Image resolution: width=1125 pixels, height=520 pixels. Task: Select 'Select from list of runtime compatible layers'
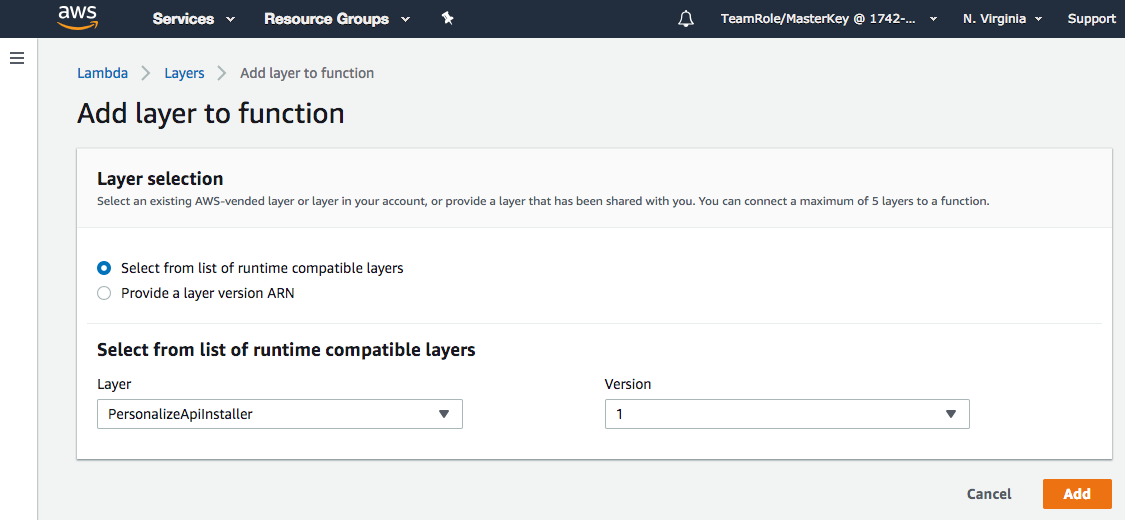click(104, 268)
